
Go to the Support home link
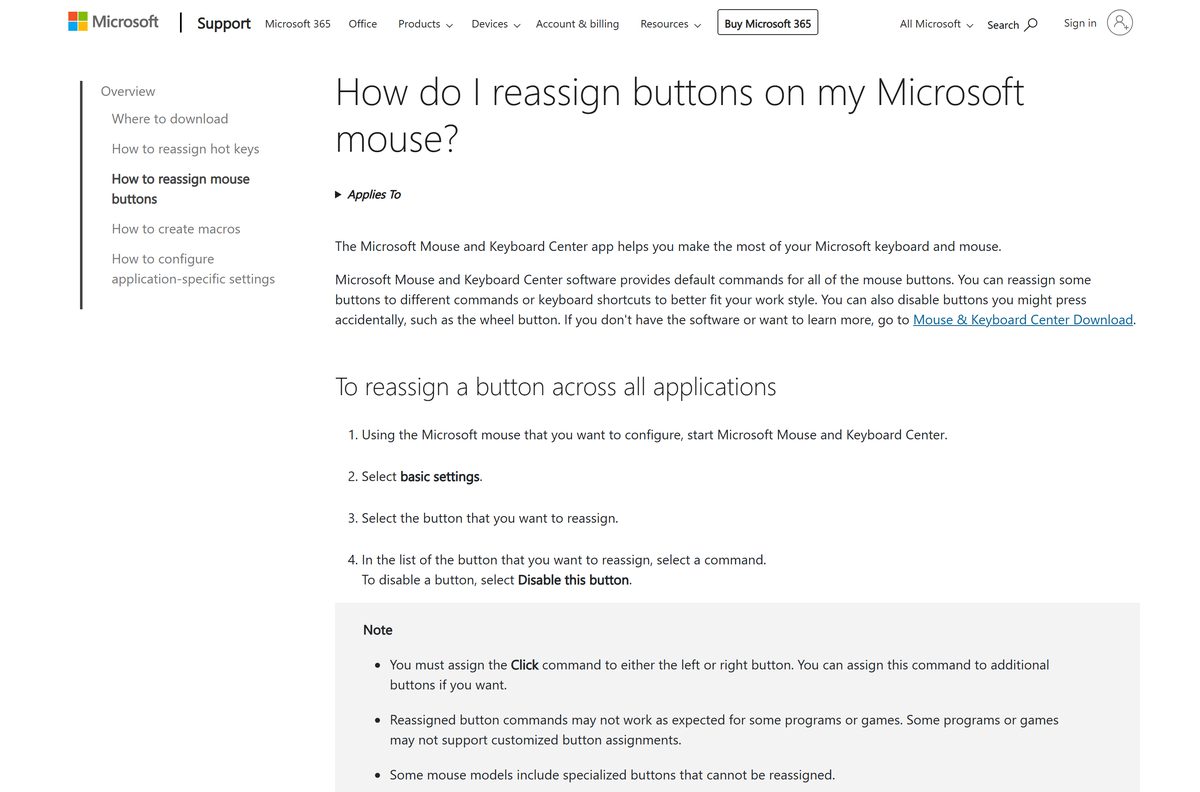pos(224,23)
